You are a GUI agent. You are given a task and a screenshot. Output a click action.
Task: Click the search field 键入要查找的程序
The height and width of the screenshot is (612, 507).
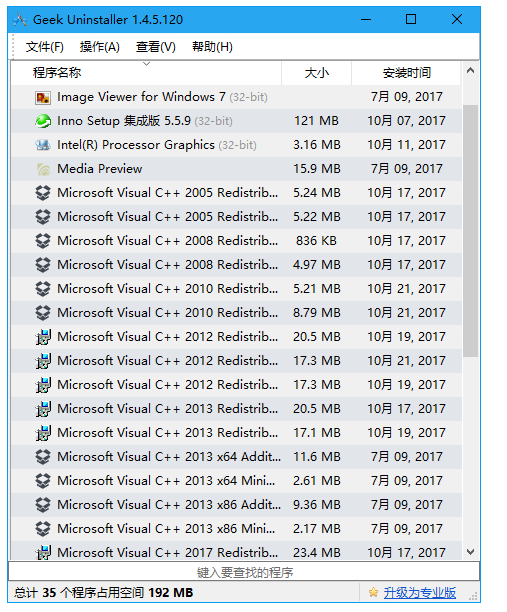coord(244,572)
